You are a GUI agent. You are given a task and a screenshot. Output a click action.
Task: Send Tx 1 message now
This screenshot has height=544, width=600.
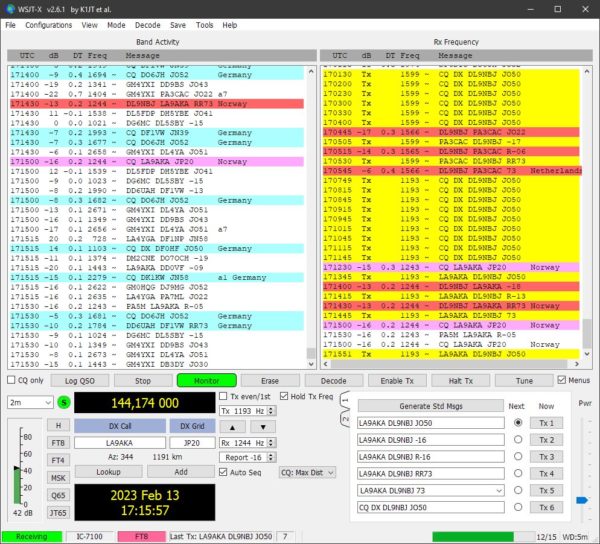pos(546,423)
